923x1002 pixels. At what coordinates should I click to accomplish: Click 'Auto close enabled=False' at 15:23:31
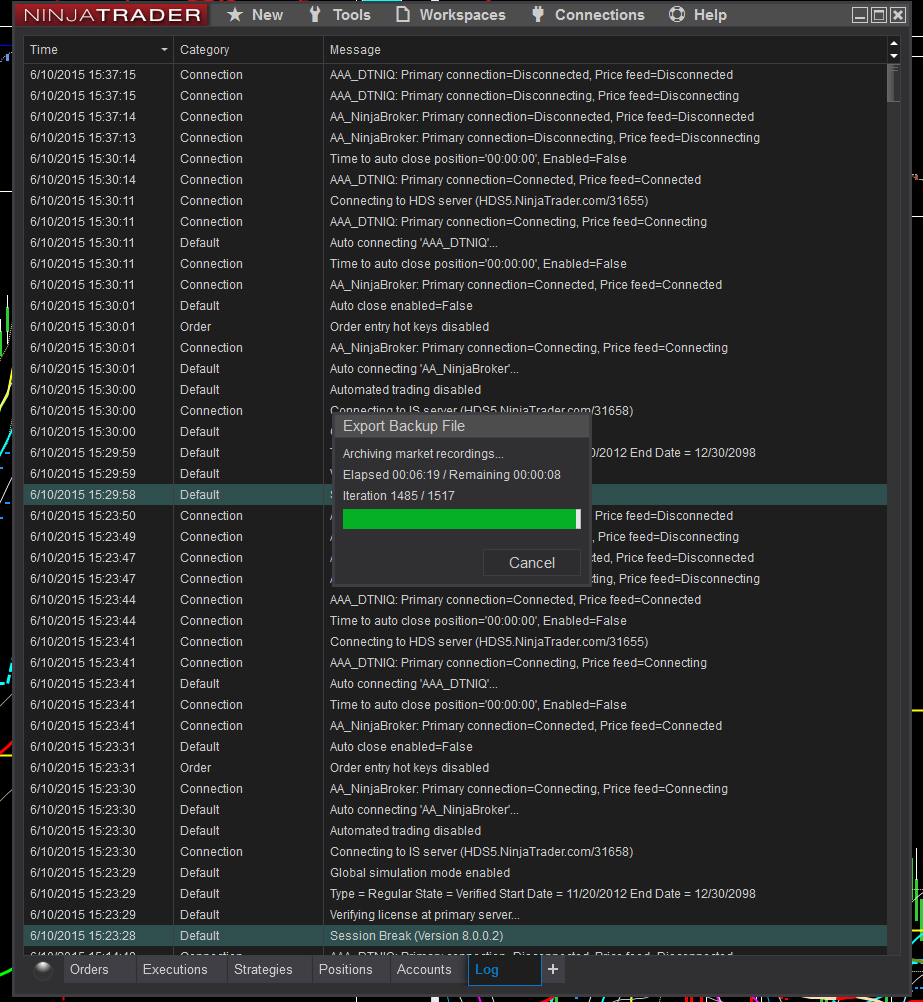[x=401, y=746]
